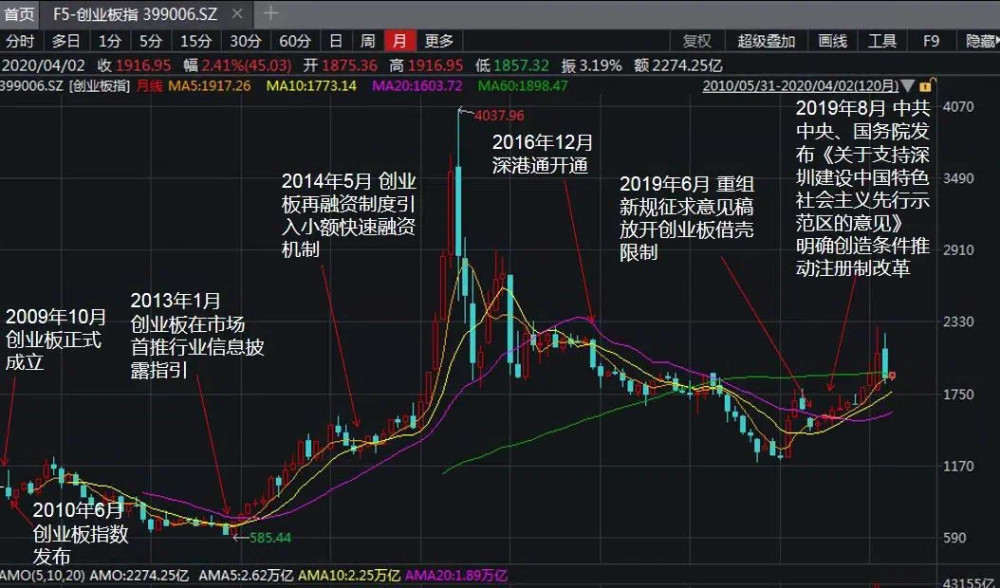Select the highlighted 月 monthly period

pos(400,41)
